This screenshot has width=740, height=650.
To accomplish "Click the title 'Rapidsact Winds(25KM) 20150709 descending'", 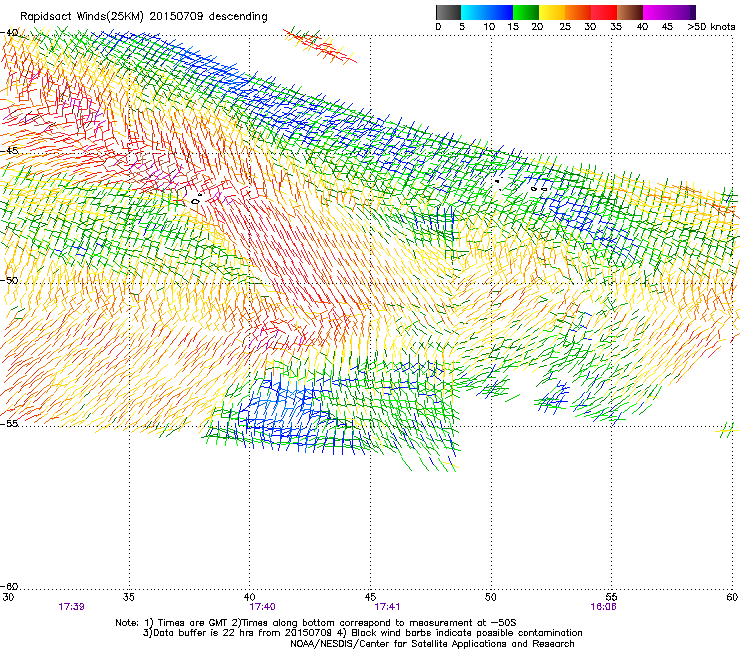I will (143, 17).
